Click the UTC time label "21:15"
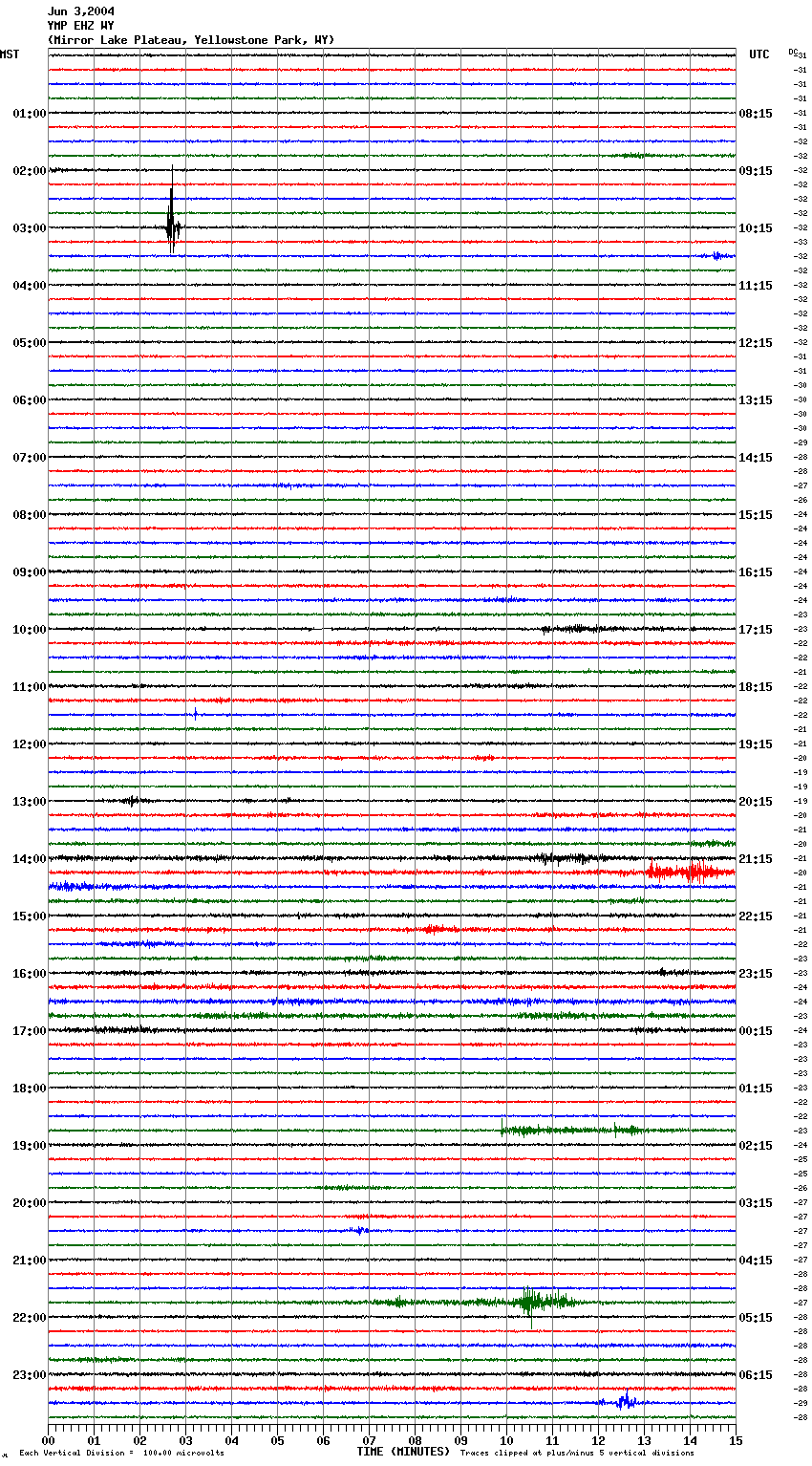 [x=756, y=859]
